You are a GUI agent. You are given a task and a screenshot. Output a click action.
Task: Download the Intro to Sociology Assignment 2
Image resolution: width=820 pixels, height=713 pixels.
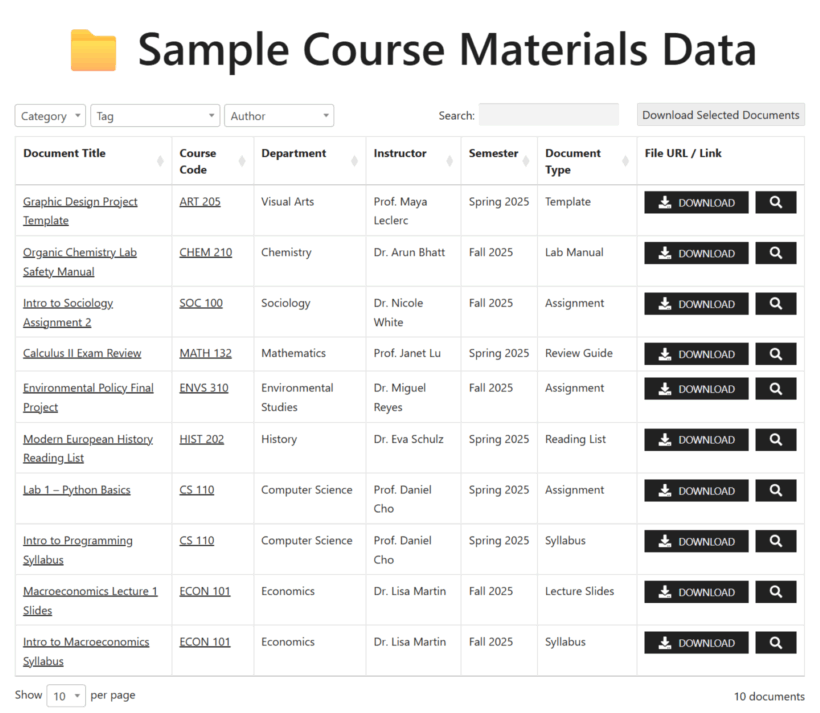[696, 304]
